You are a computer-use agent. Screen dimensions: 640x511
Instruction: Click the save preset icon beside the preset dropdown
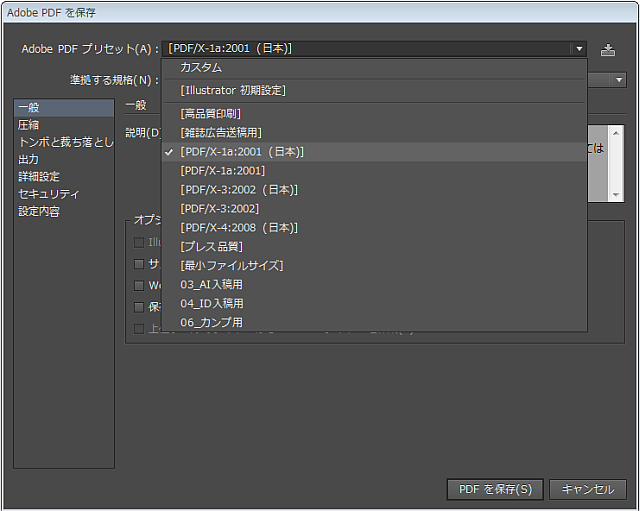(x=608, y=50)
